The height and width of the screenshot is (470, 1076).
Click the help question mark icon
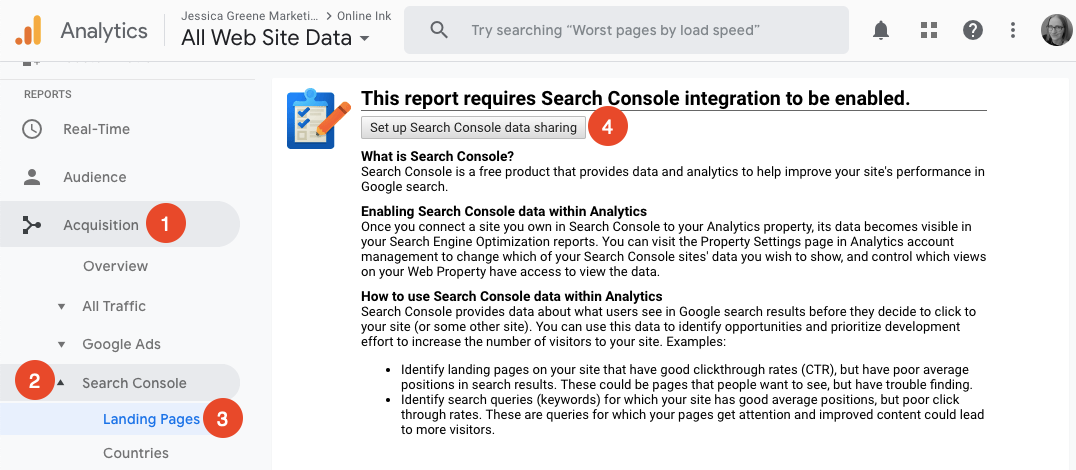(973, 30)
